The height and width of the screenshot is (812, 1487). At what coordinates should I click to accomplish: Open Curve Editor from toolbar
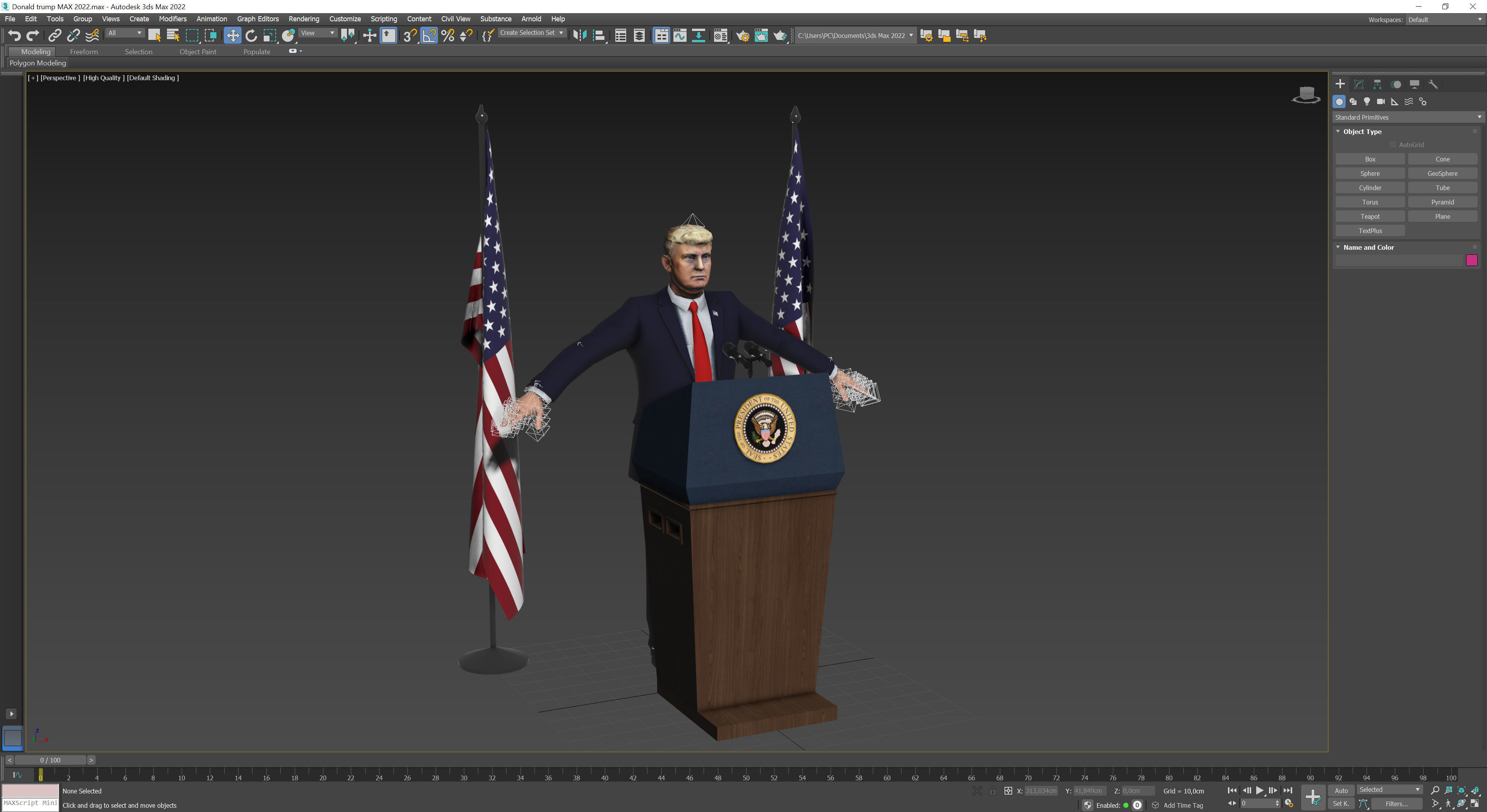[680, 36]
